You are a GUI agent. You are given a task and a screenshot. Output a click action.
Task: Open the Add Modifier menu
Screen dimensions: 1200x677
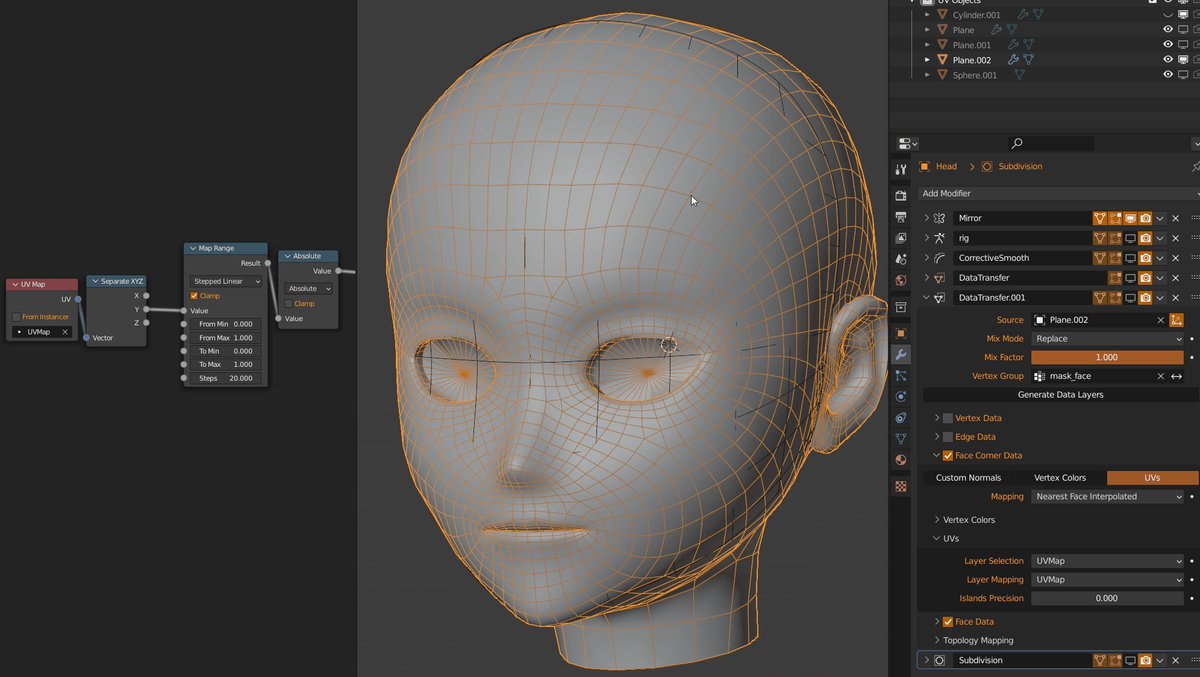click(1058, 194)
